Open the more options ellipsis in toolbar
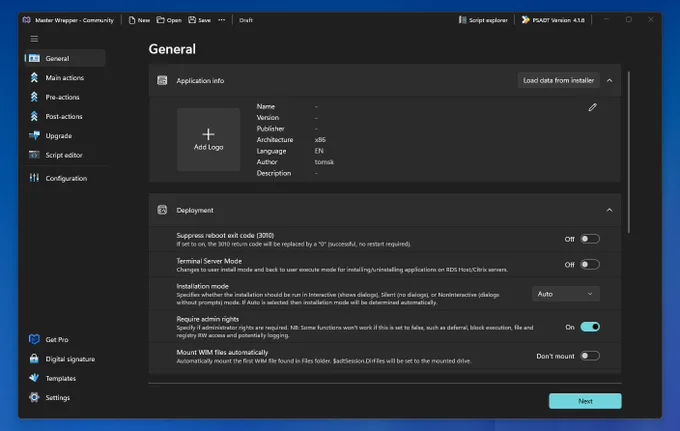Viewport: 680px width, 431px height. tap(222, 20)
